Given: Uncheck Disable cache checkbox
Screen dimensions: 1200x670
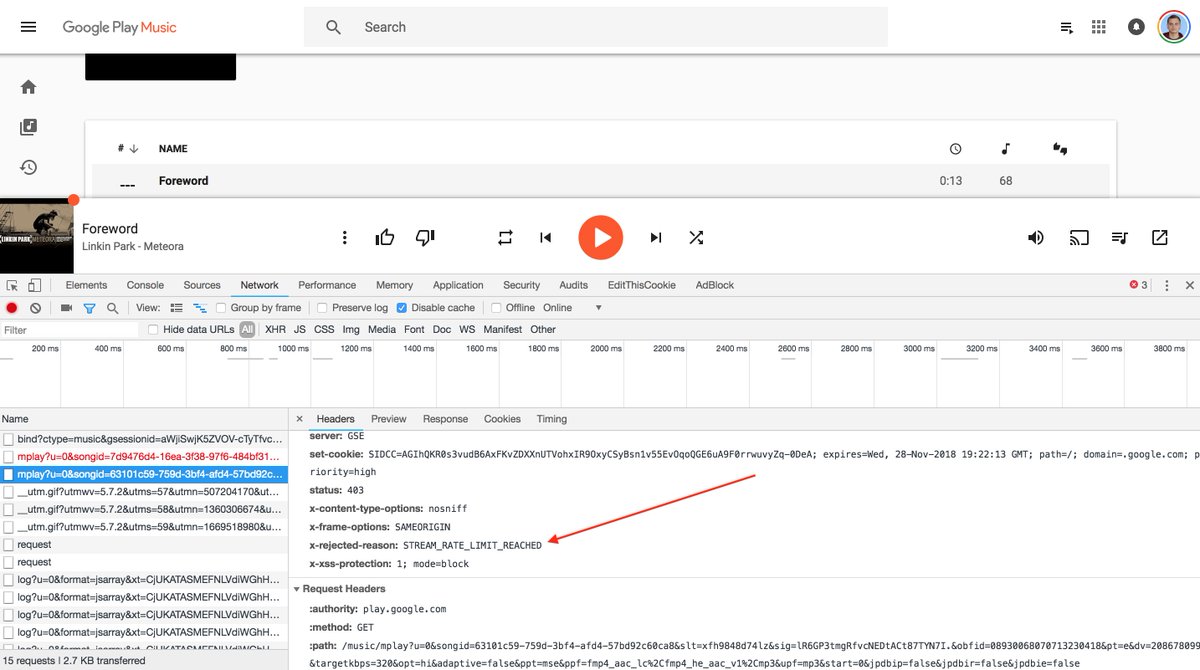Looking at the screenshot, I should (x=402, y=308).
